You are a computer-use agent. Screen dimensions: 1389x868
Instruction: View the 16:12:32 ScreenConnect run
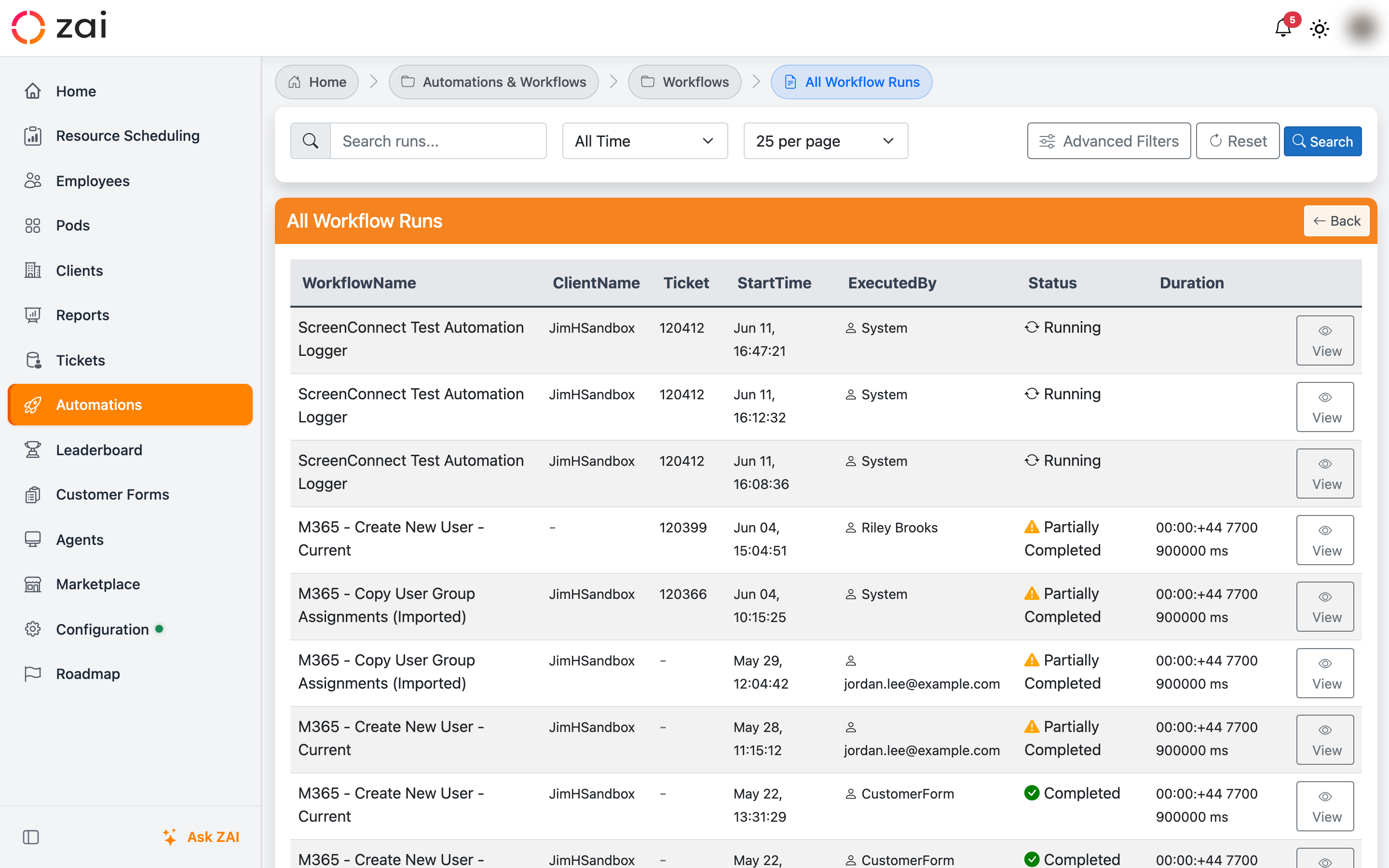point(1325,407)
